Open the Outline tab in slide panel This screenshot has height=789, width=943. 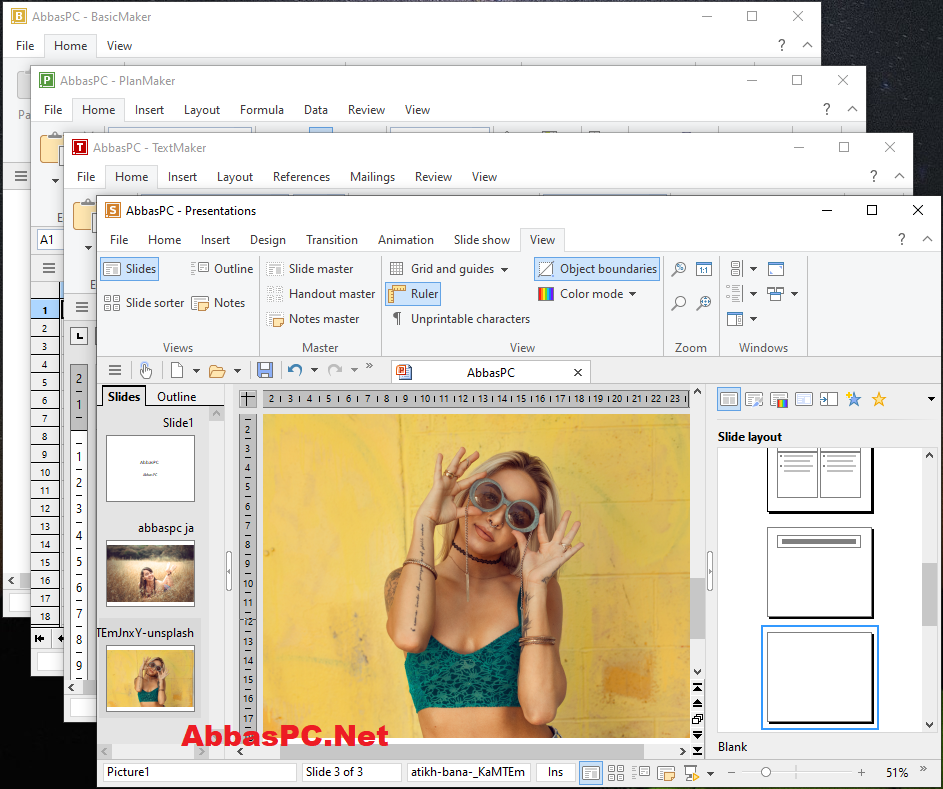(177, 397)
